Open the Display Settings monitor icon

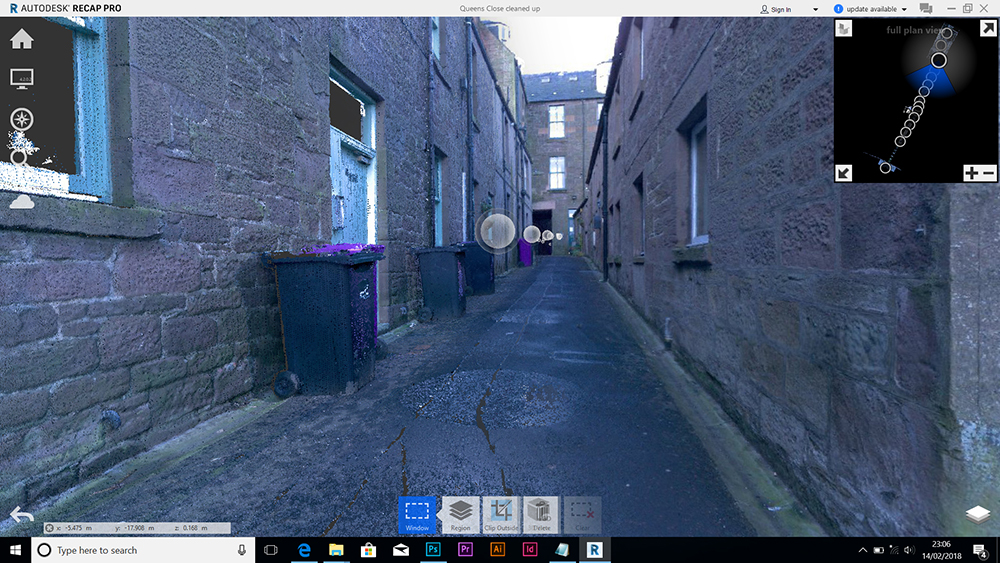(22, 78)
